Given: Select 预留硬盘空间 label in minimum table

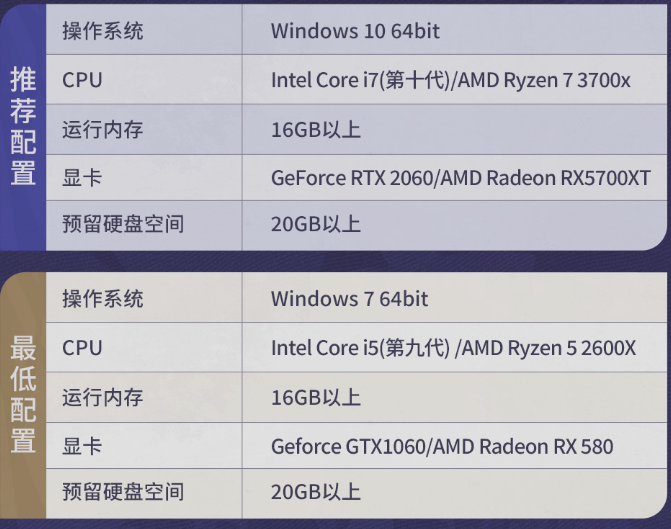Looking at the screenshot, I should pyautogui.click(x=123, y=492).
